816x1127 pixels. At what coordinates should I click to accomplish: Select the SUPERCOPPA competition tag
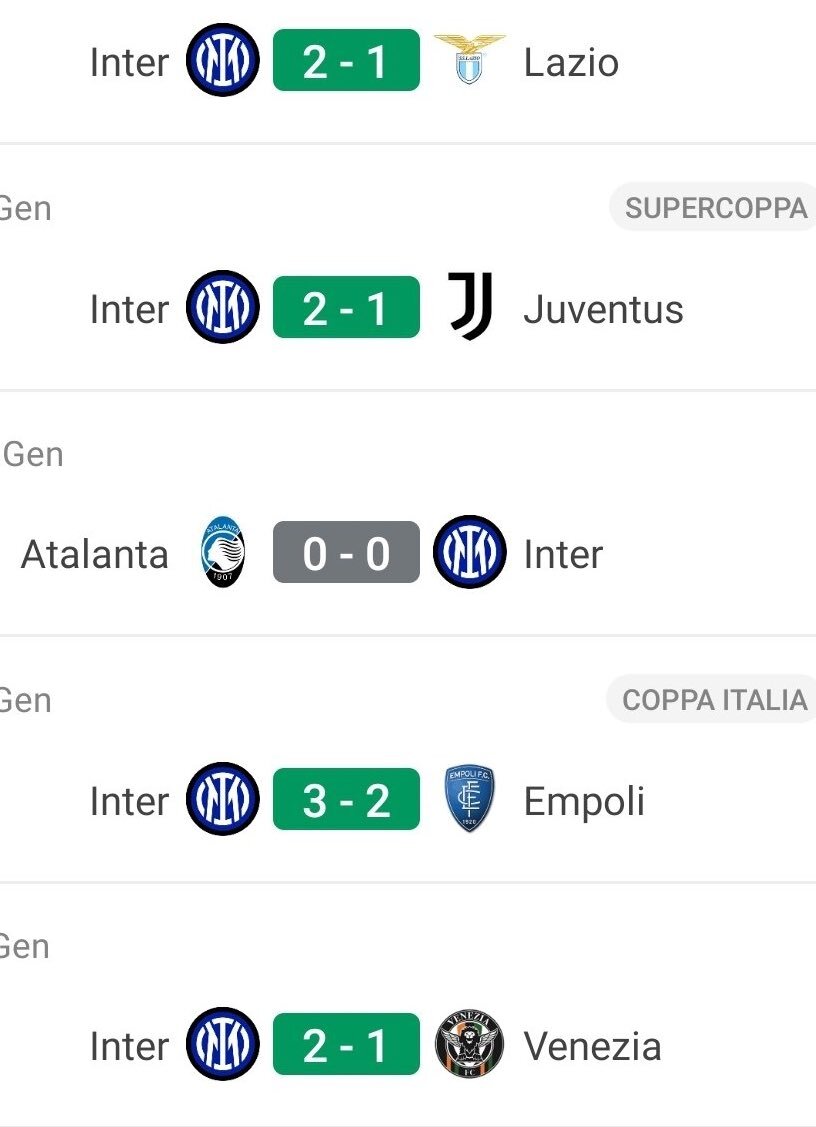[x=713, y=208]
